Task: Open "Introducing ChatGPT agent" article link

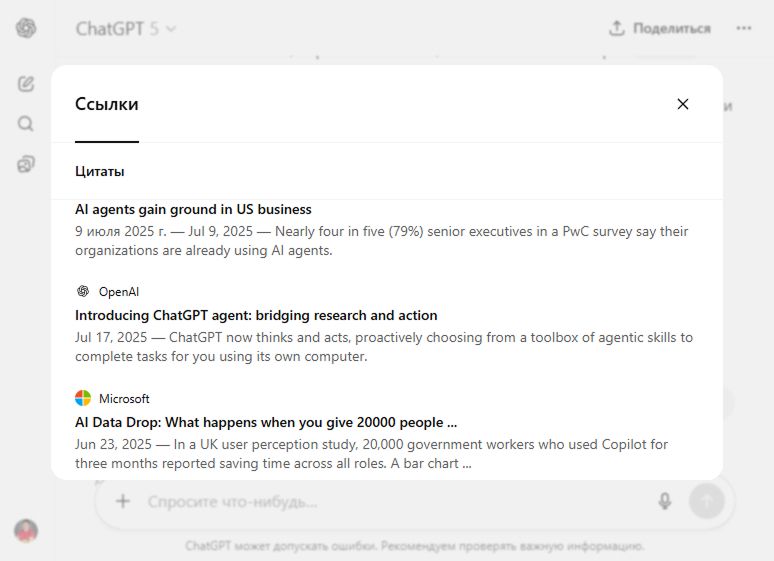Action: click(256, 315)
